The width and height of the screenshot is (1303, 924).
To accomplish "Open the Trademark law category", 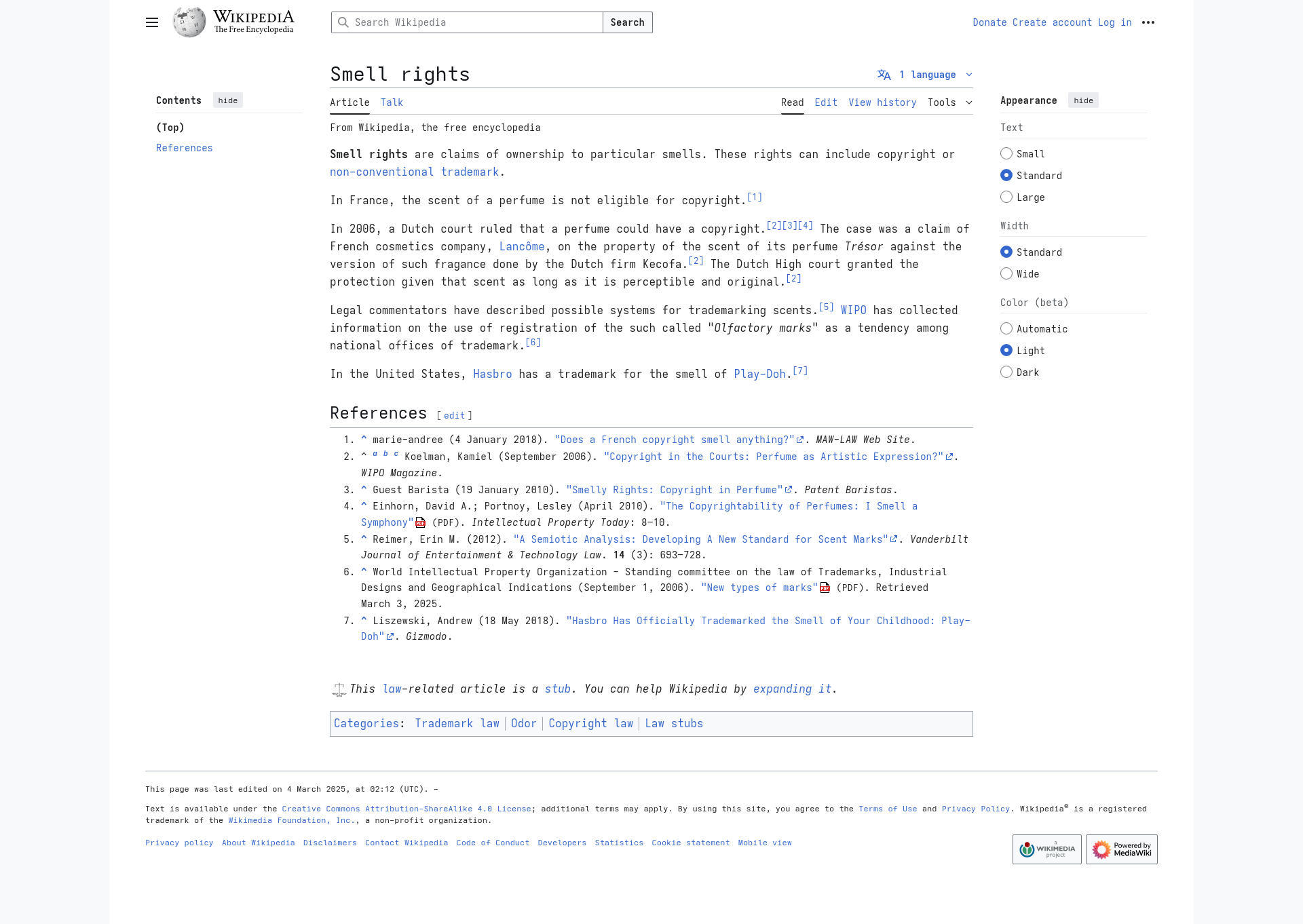I will [x=457, y=723].
